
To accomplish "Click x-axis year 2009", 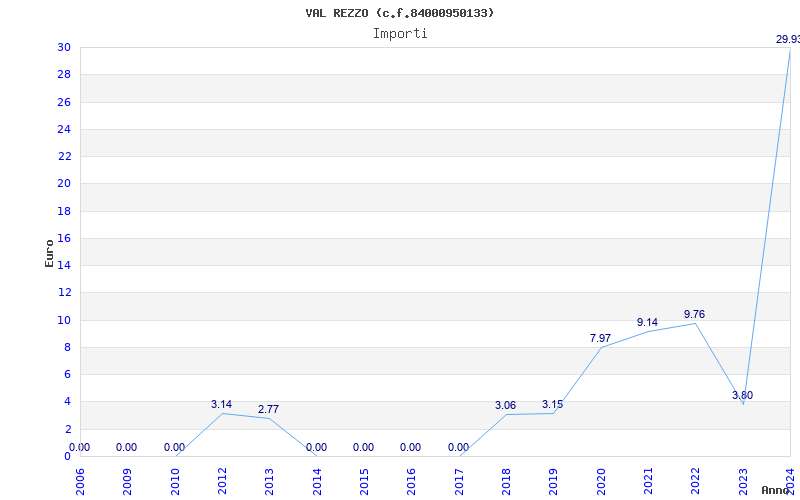I will [x=128, y=482].
